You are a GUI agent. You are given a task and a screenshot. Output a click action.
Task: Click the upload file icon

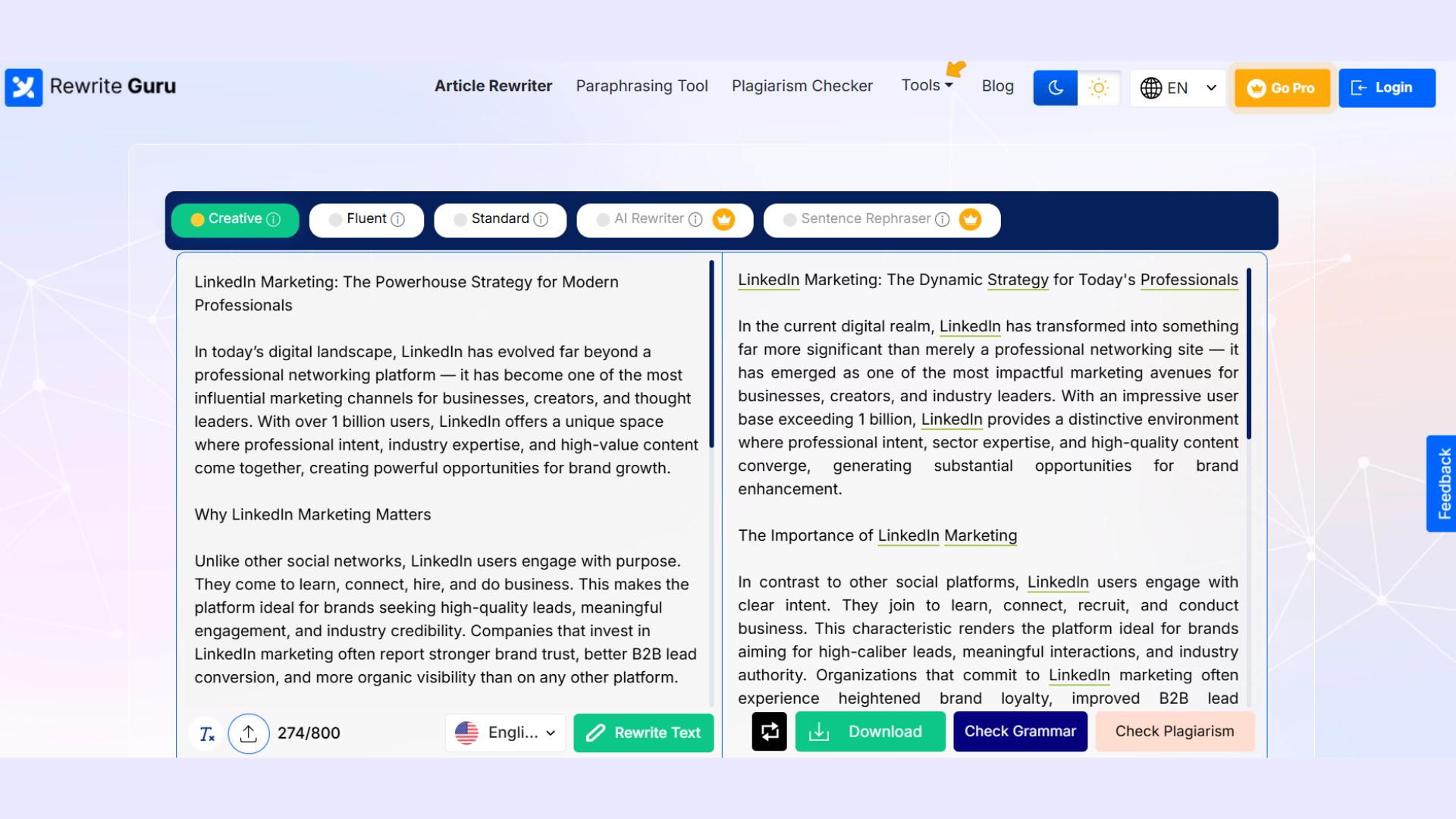tap(249, 733)
